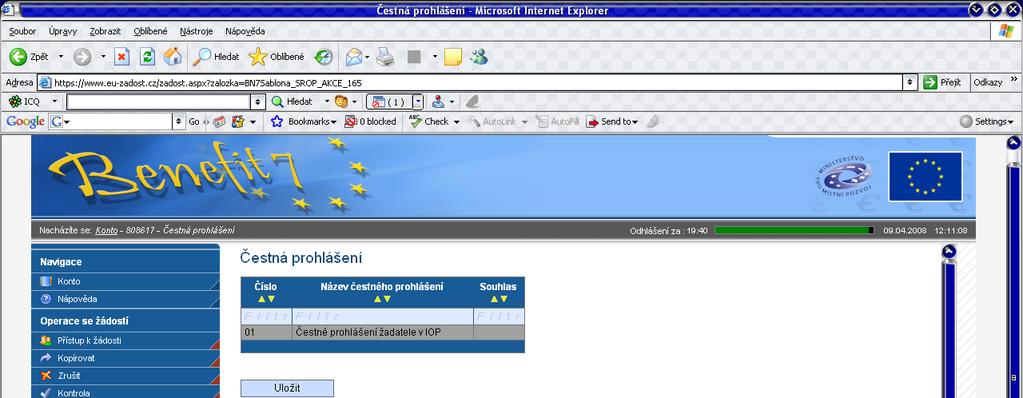Expand Google search box dropdown
This screenshot has height=398, width=1023.
click(x=179, y=122)
